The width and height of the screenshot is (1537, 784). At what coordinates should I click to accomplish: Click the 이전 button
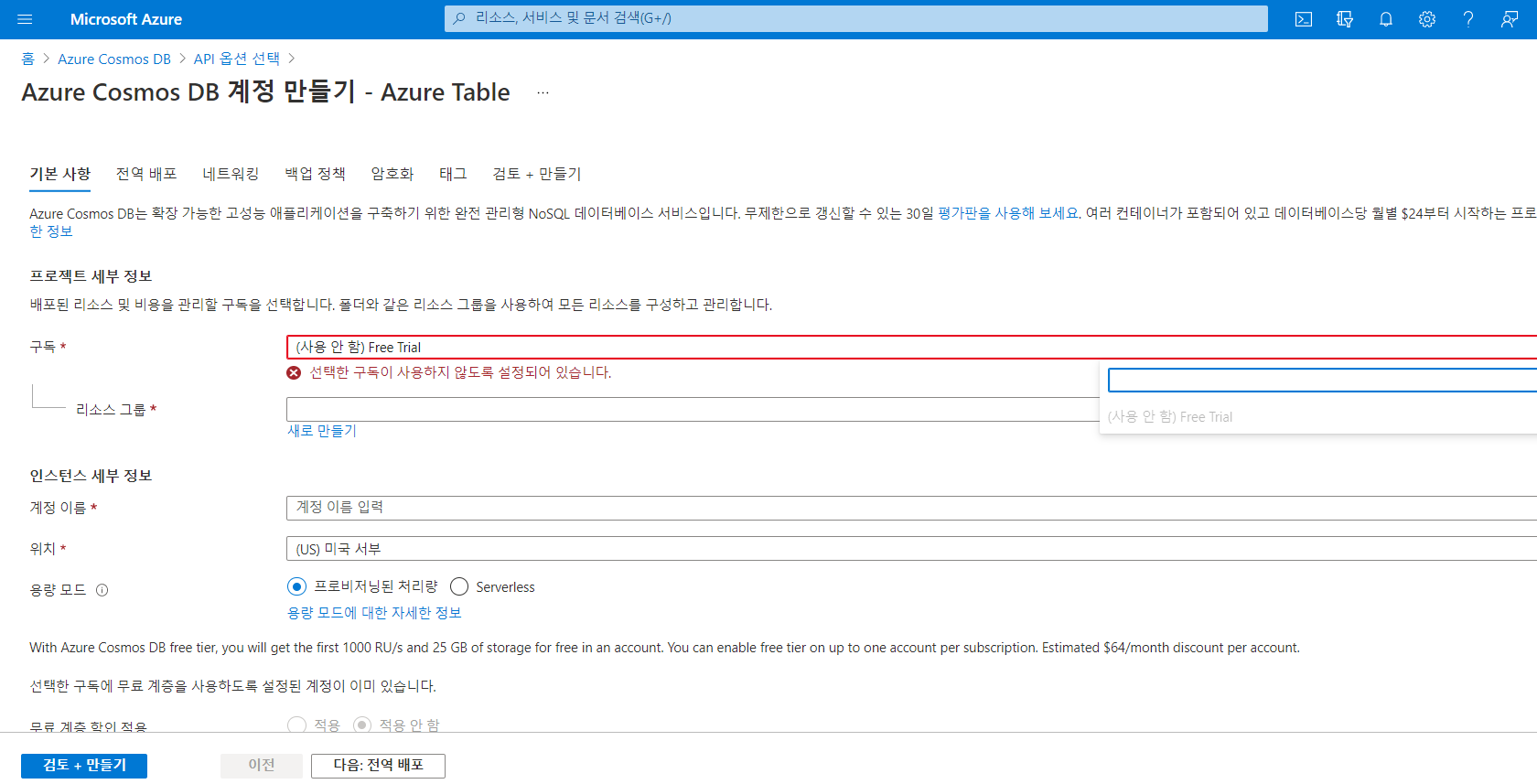(262, 766)
